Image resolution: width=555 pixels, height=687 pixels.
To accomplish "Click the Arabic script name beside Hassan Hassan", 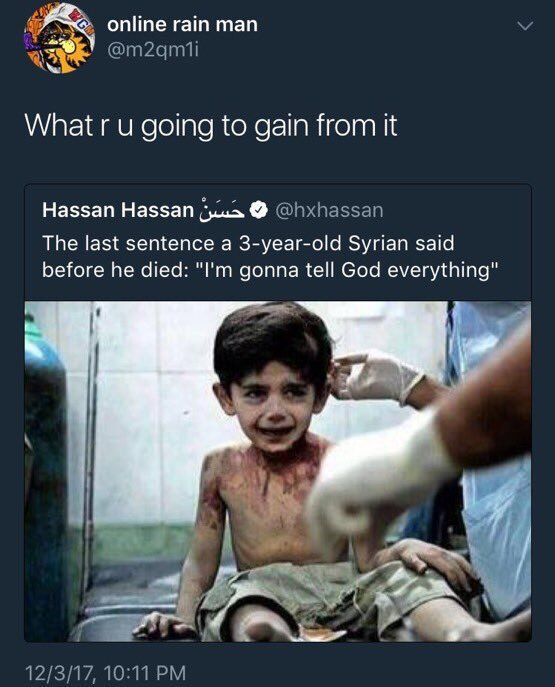I will 221,209.
